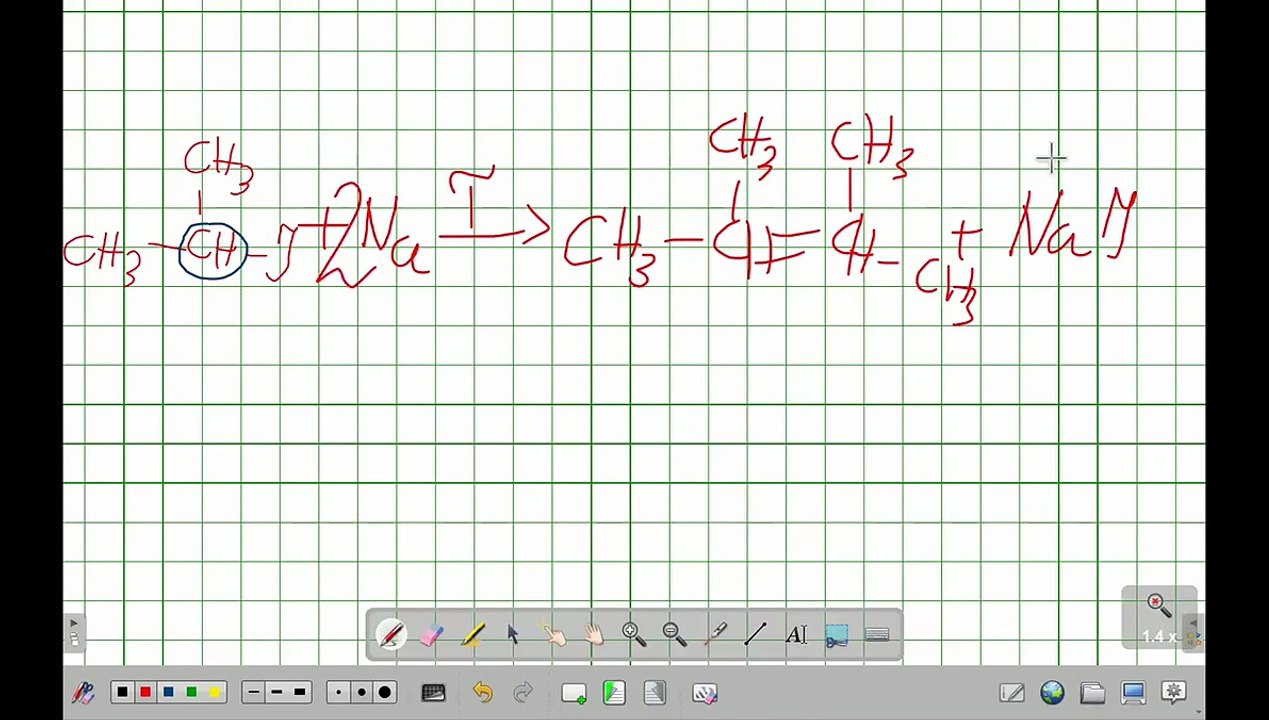Reset zoom with crossed magnifier
Viewport: 1269px width, 720px height.
[x=1158, y=604]
